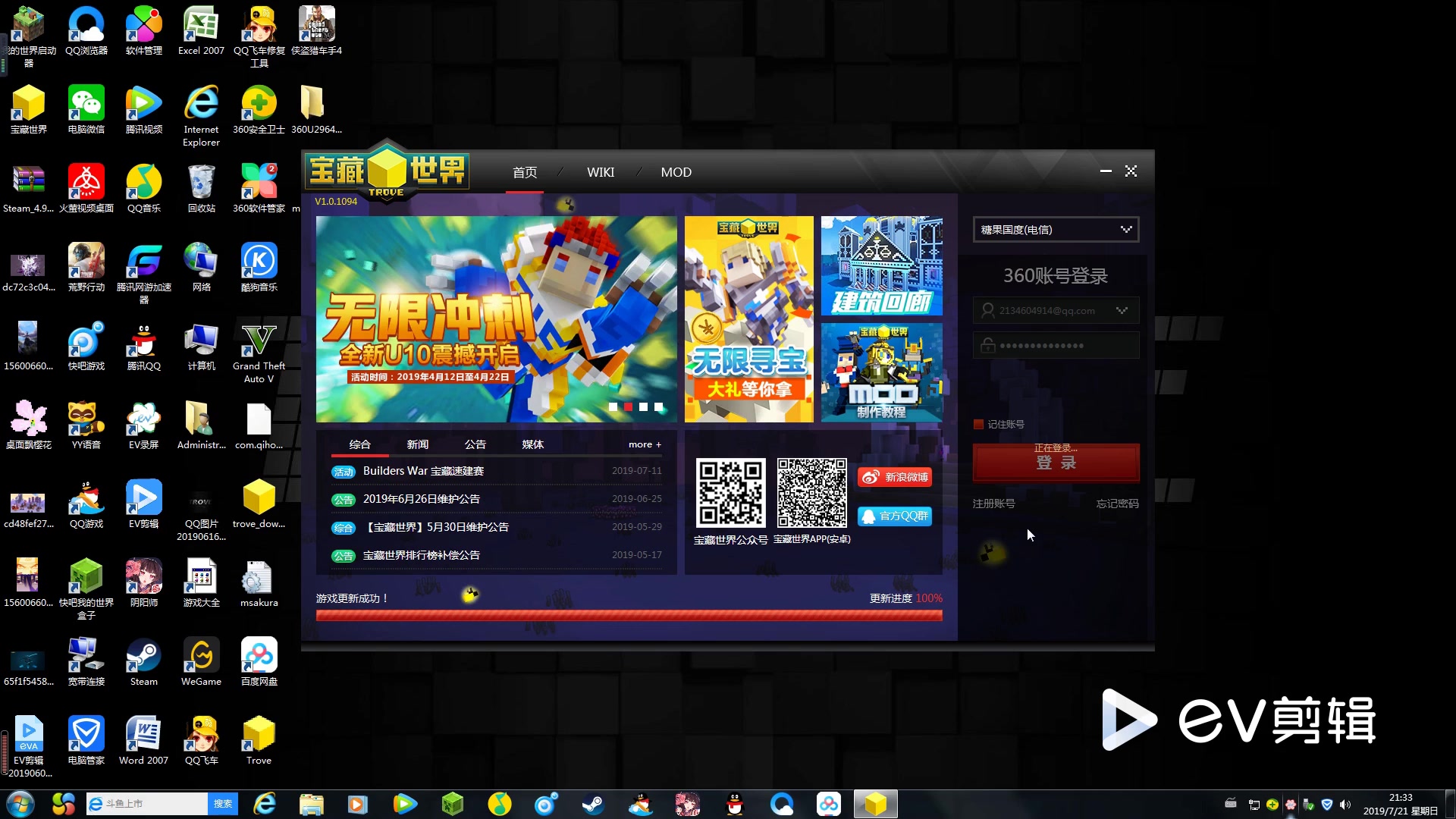Screen dimensions: 1456x819
Task: Select the 媒体 news tab
Action: point(532,444)
